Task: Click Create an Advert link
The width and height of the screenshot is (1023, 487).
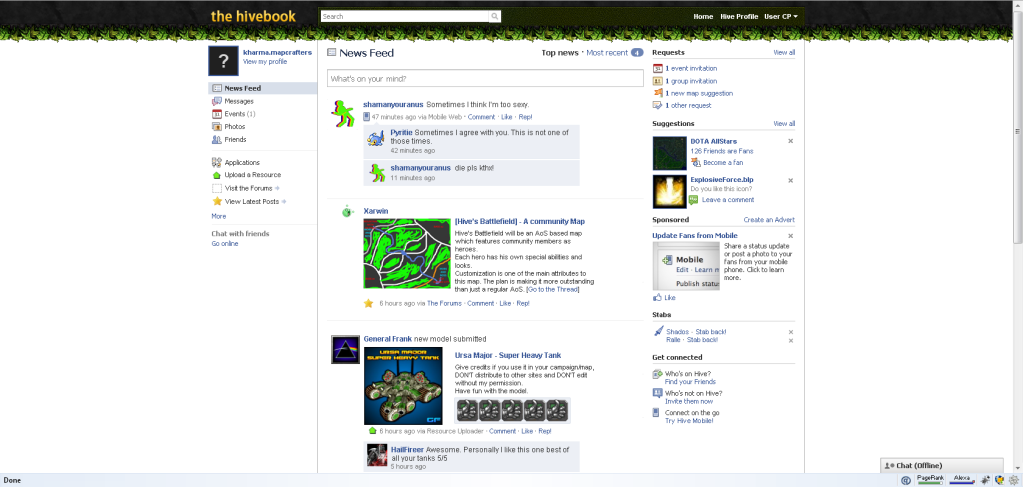Action: coord(769,220)
